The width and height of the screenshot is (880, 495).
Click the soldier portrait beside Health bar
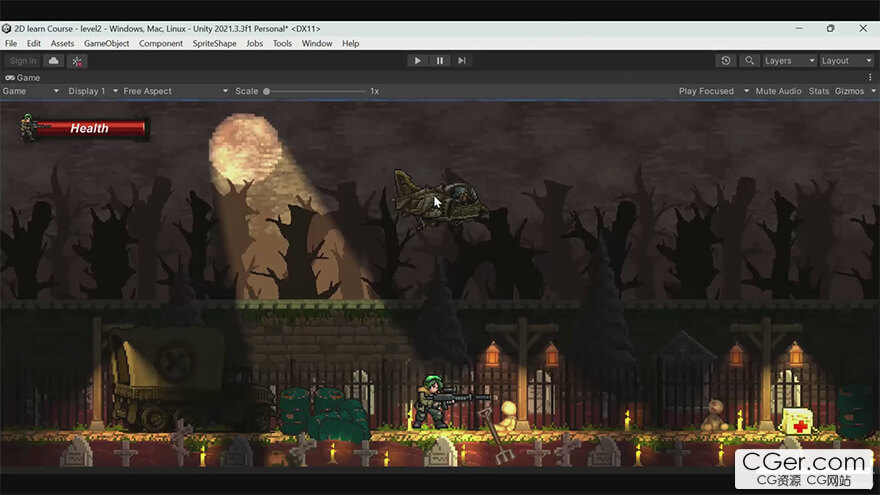[28, 127]
